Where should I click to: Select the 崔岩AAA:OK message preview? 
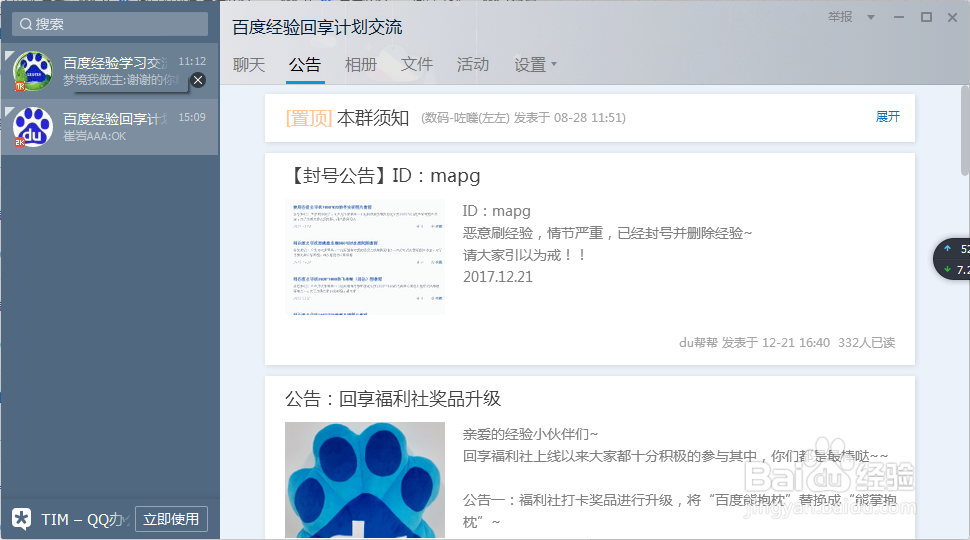click(95, 136)
